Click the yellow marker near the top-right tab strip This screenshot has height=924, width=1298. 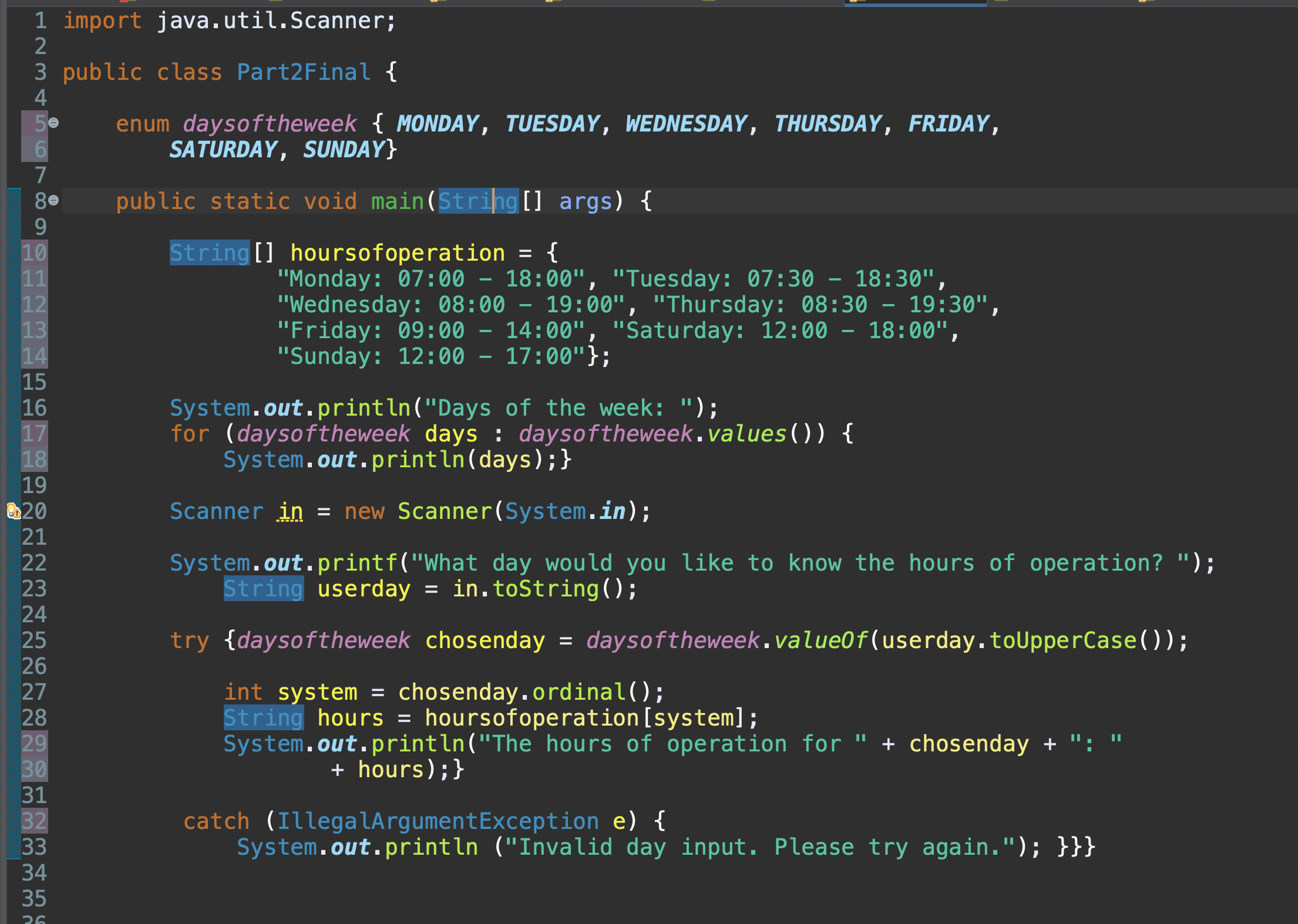1001,2
